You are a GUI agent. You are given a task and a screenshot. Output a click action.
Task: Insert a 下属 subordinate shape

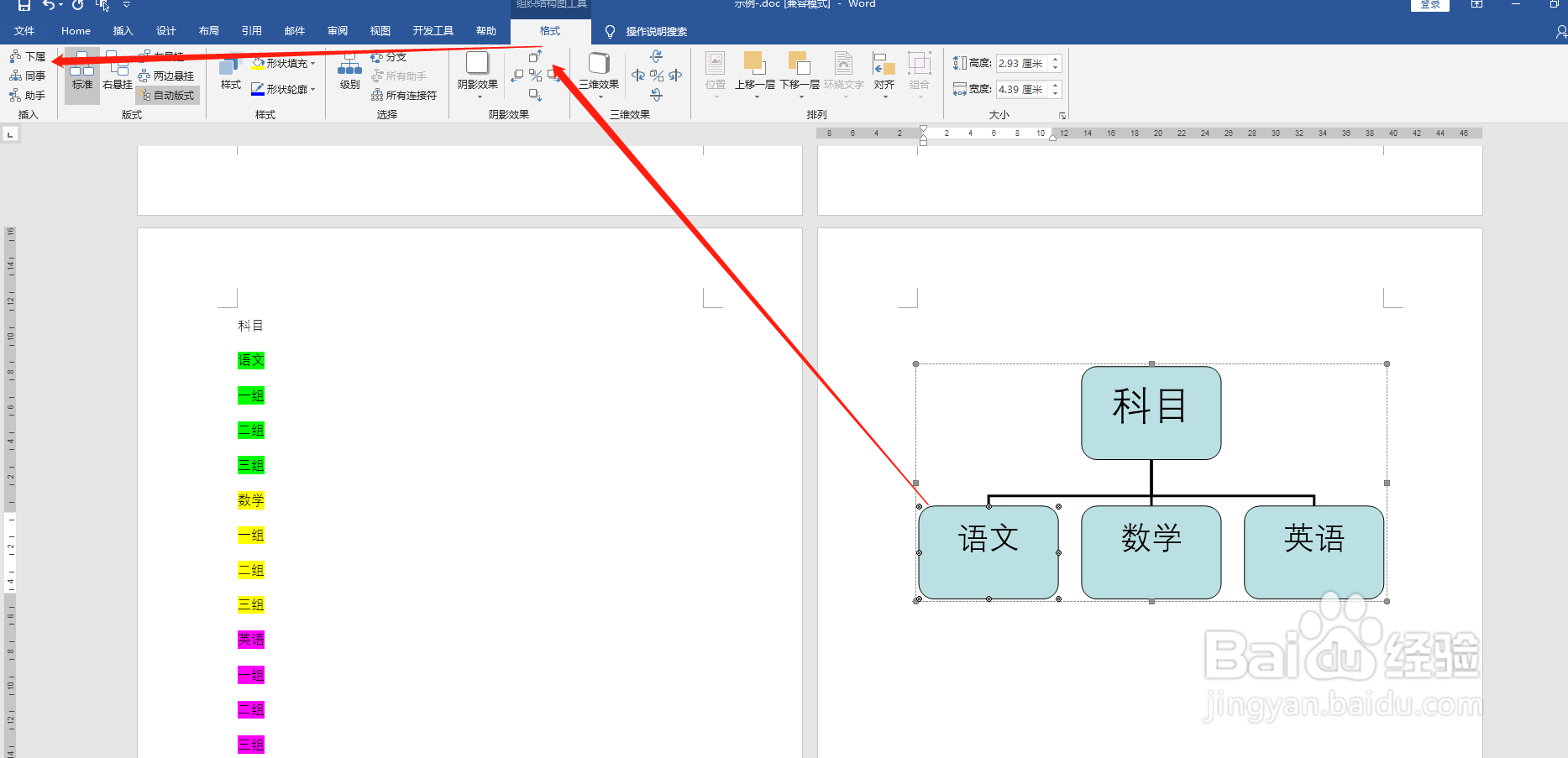tap(27, 56)
